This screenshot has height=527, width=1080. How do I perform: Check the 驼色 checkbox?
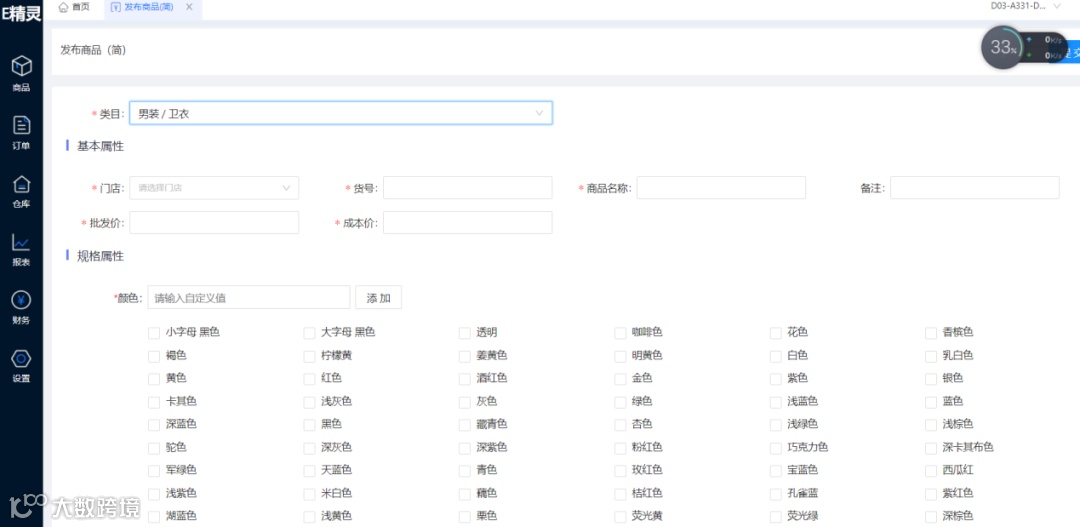coord(154,448)
